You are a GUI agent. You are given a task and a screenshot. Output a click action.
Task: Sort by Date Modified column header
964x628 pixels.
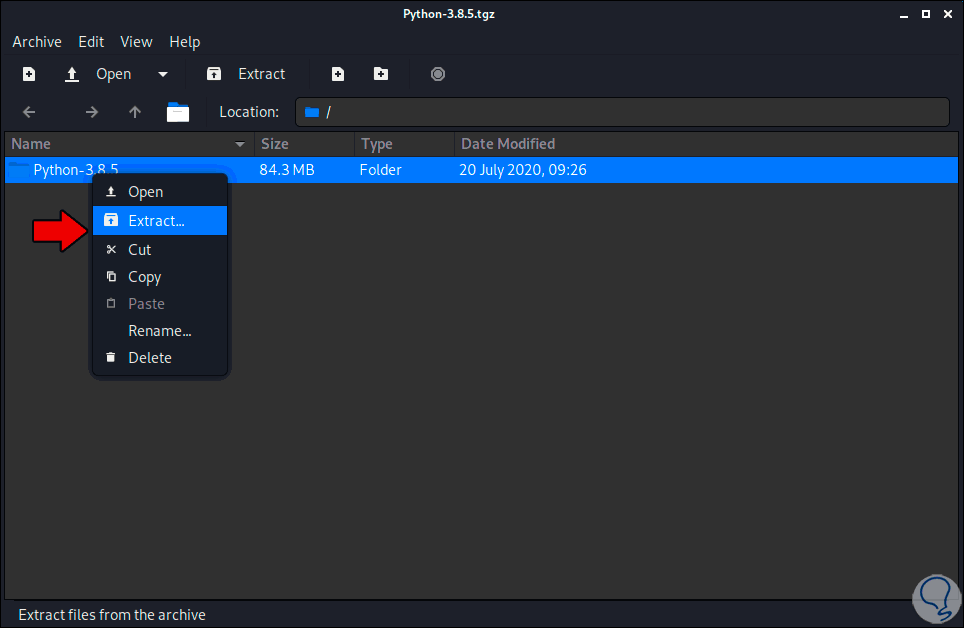pos(706,144)
